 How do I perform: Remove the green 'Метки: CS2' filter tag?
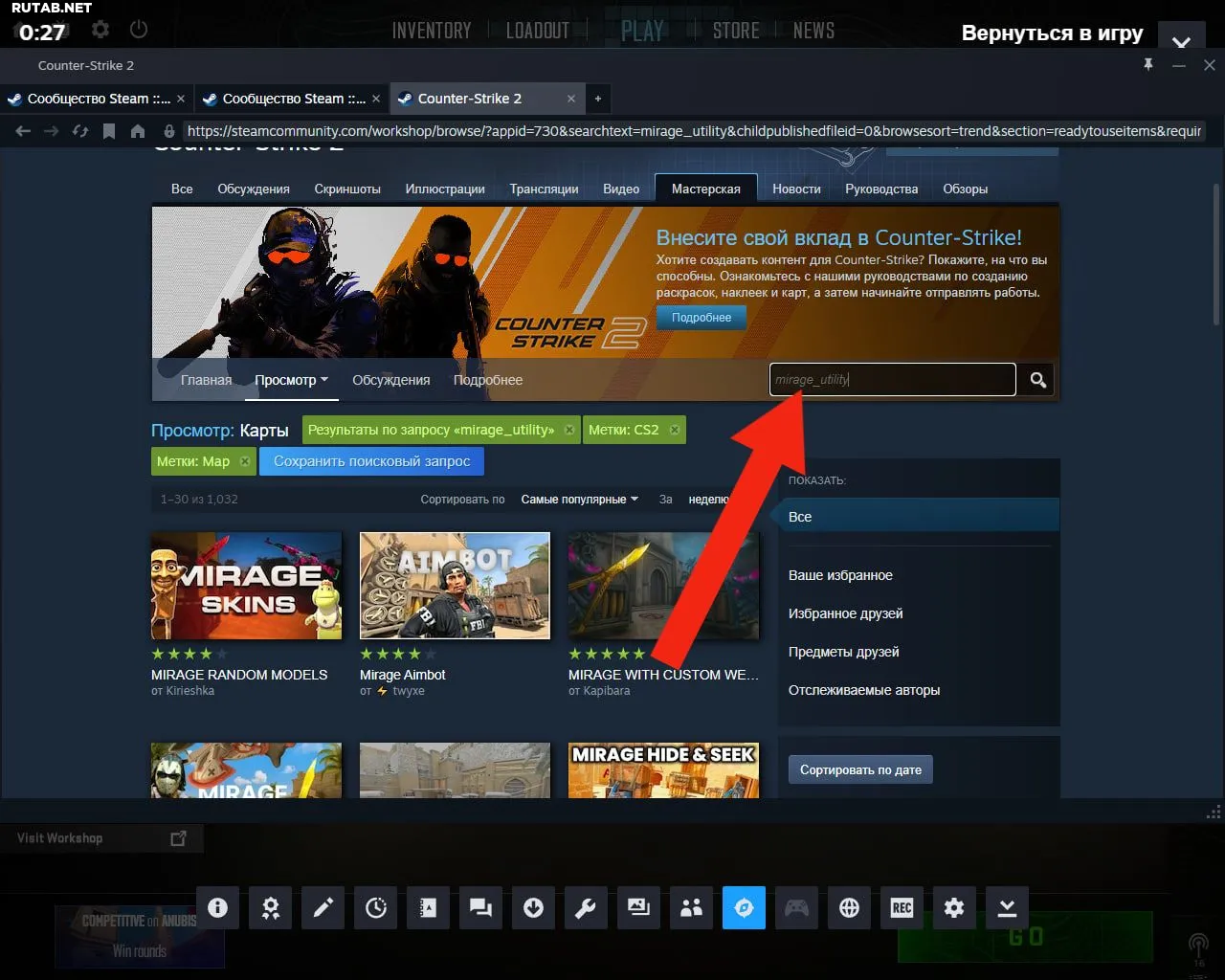coord(675,430)
